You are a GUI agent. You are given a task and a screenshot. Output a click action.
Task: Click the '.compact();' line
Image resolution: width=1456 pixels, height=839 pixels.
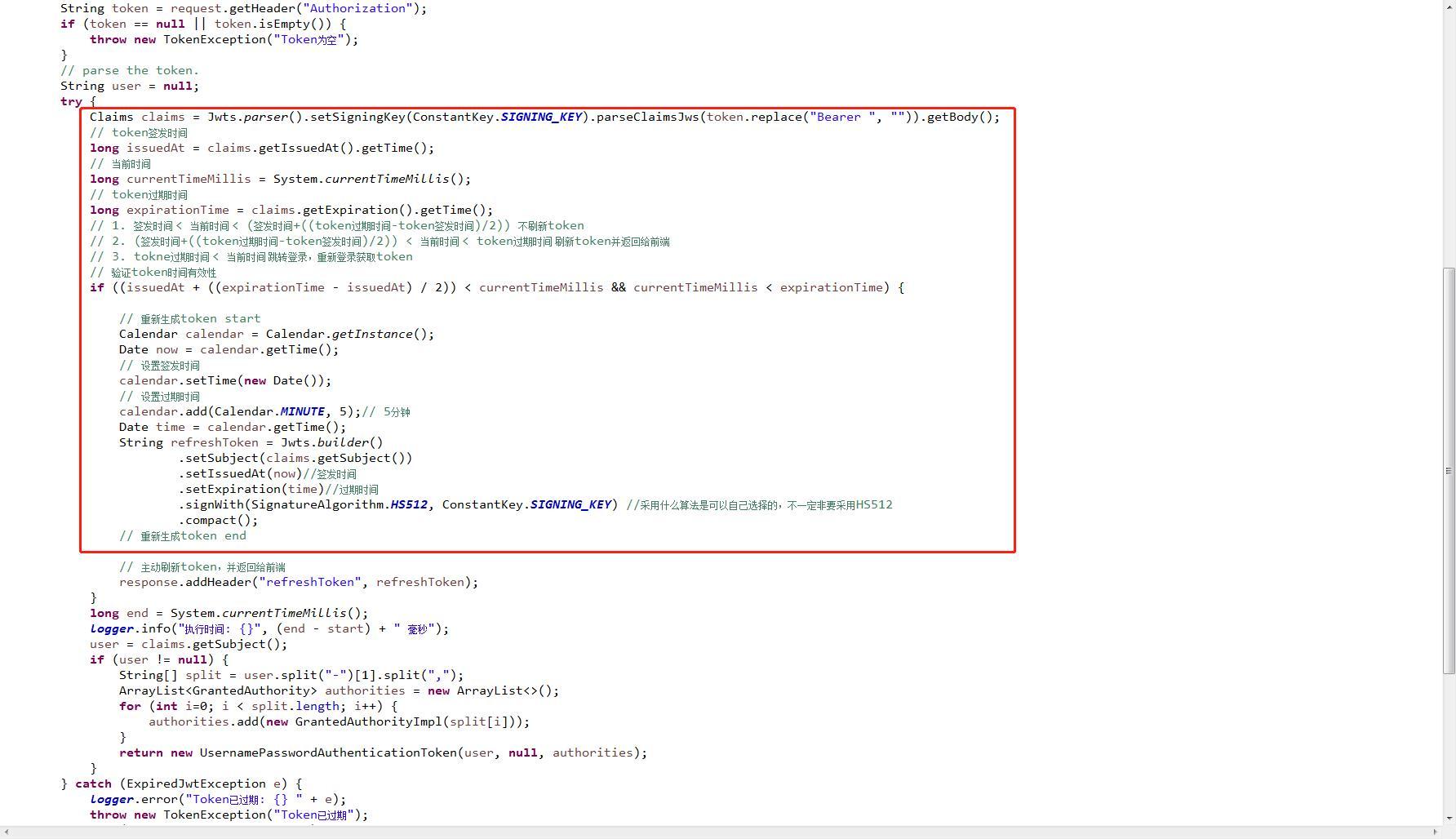tap(218, 520)
